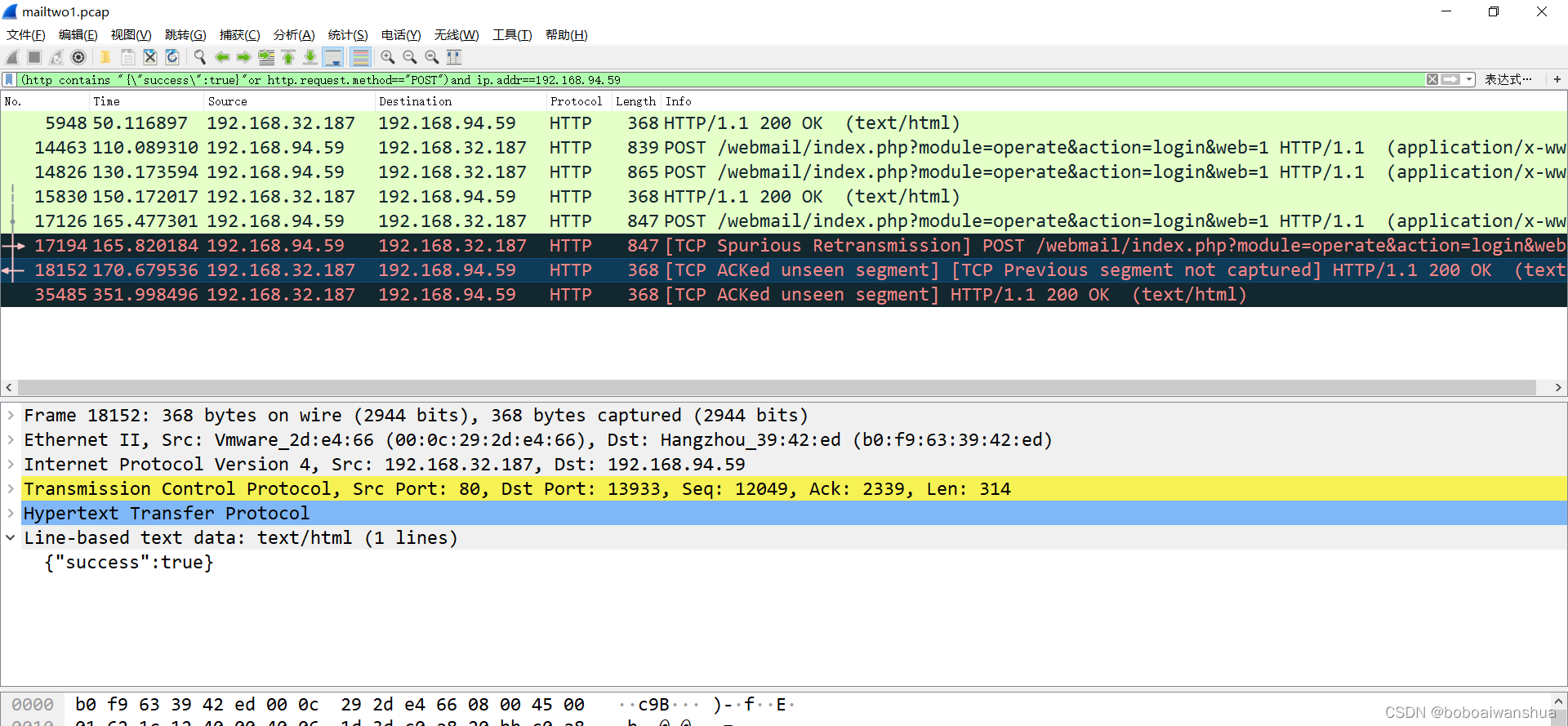Open the 无线(W) menu

pyautogui.click(x=457, y=35)
